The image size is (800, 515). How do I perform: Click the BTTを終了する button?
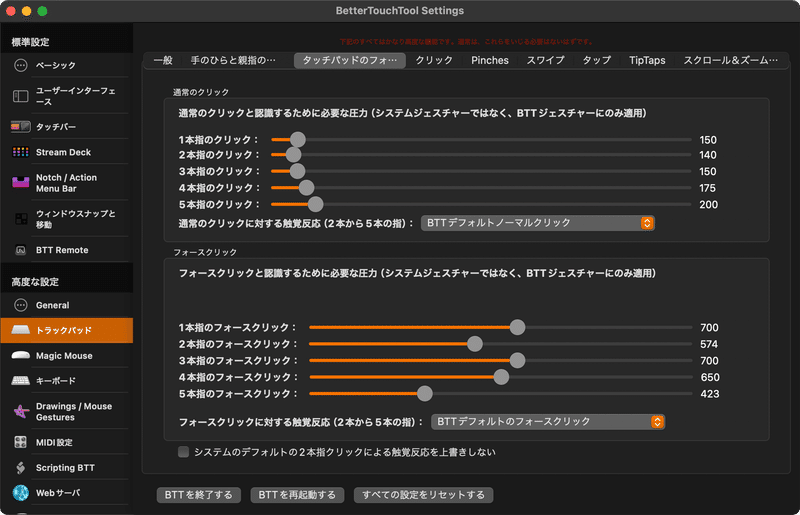pyautogui.click(x=198, y=495)
